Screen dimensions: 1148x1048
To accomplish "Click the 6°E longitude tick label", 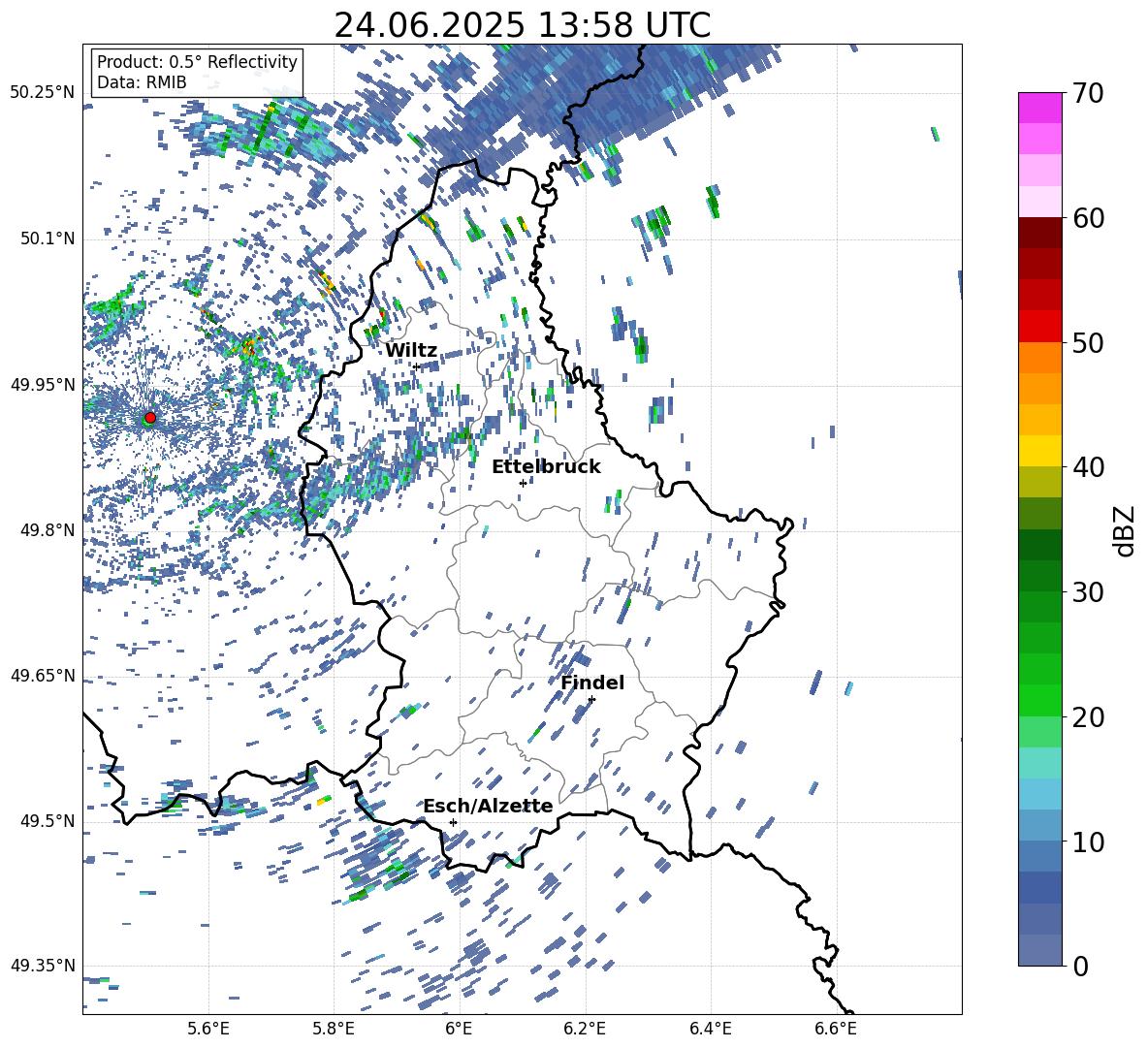I will click(459, 1029).
